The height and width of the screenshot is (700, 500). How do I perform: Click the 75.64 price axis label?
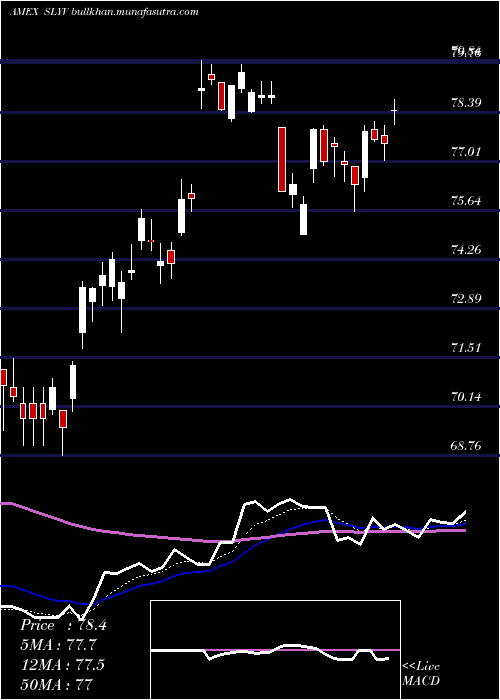point(466,201)
